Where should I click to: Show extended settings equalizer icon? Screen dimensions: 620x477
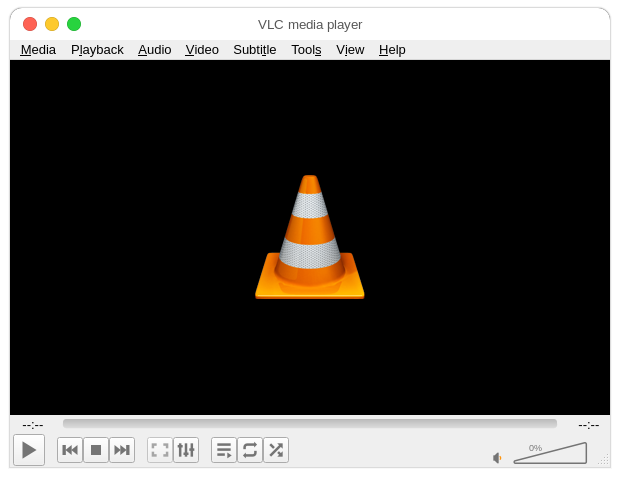tap(186, 450)
